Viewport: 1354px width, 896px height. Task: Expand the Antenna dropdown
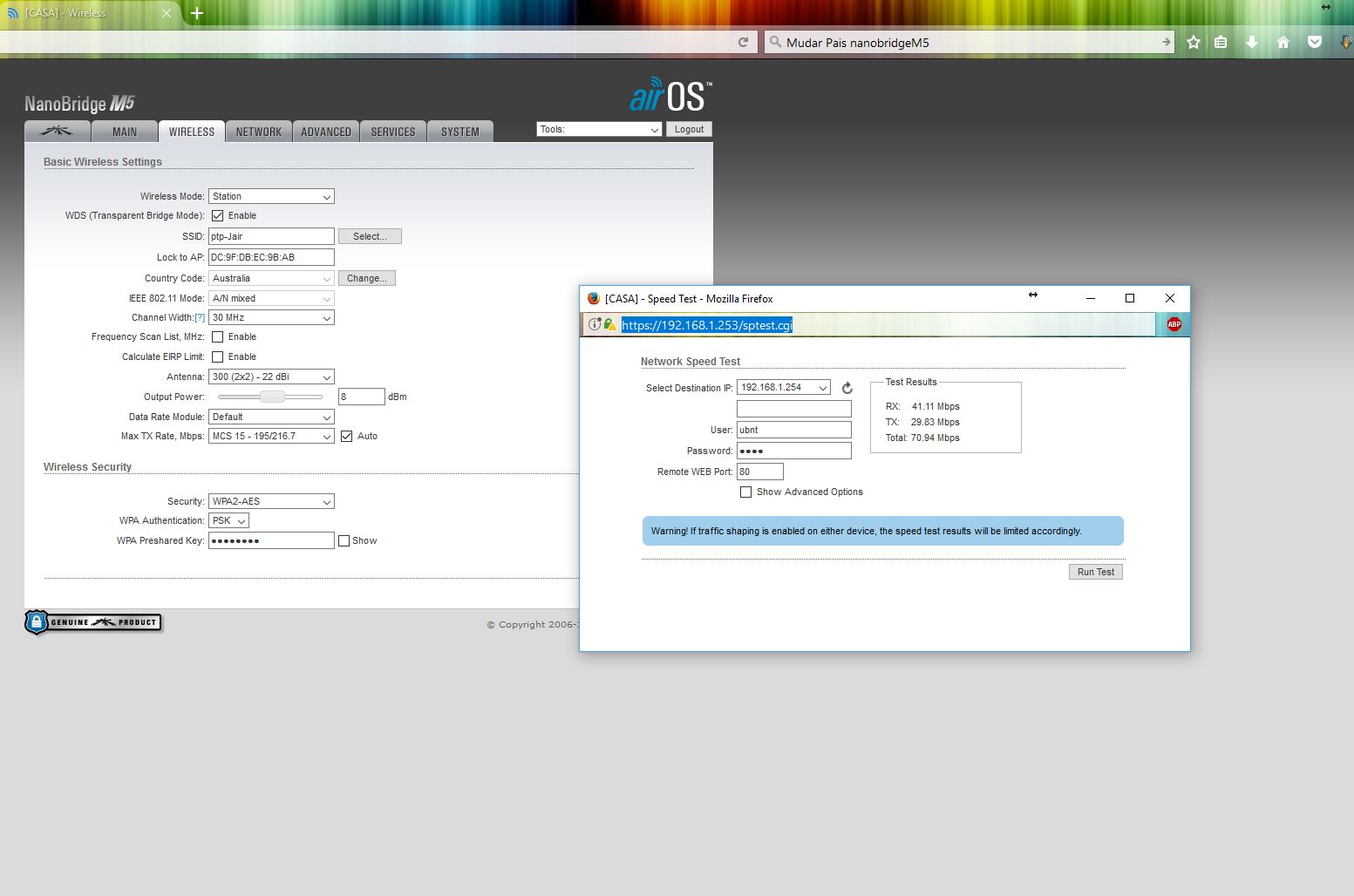tap(271, 377)
